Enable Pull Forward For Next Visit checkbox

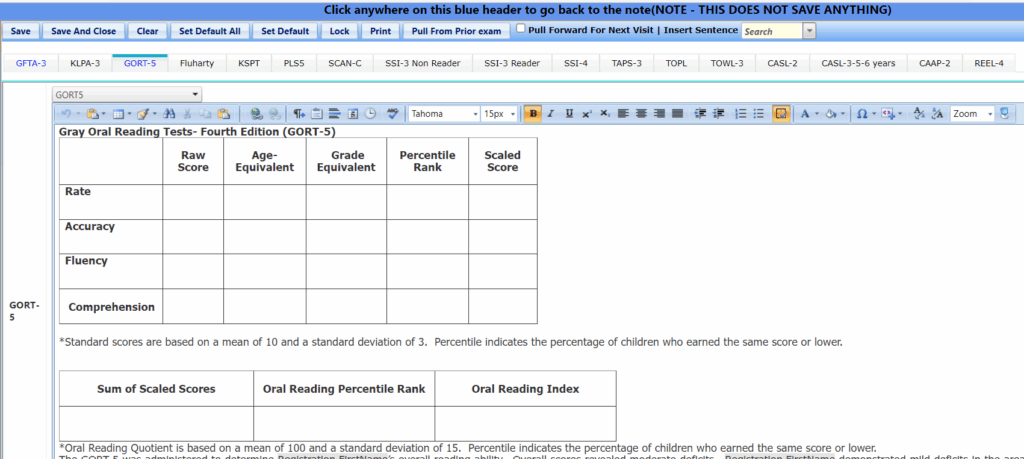click(521, 29)
